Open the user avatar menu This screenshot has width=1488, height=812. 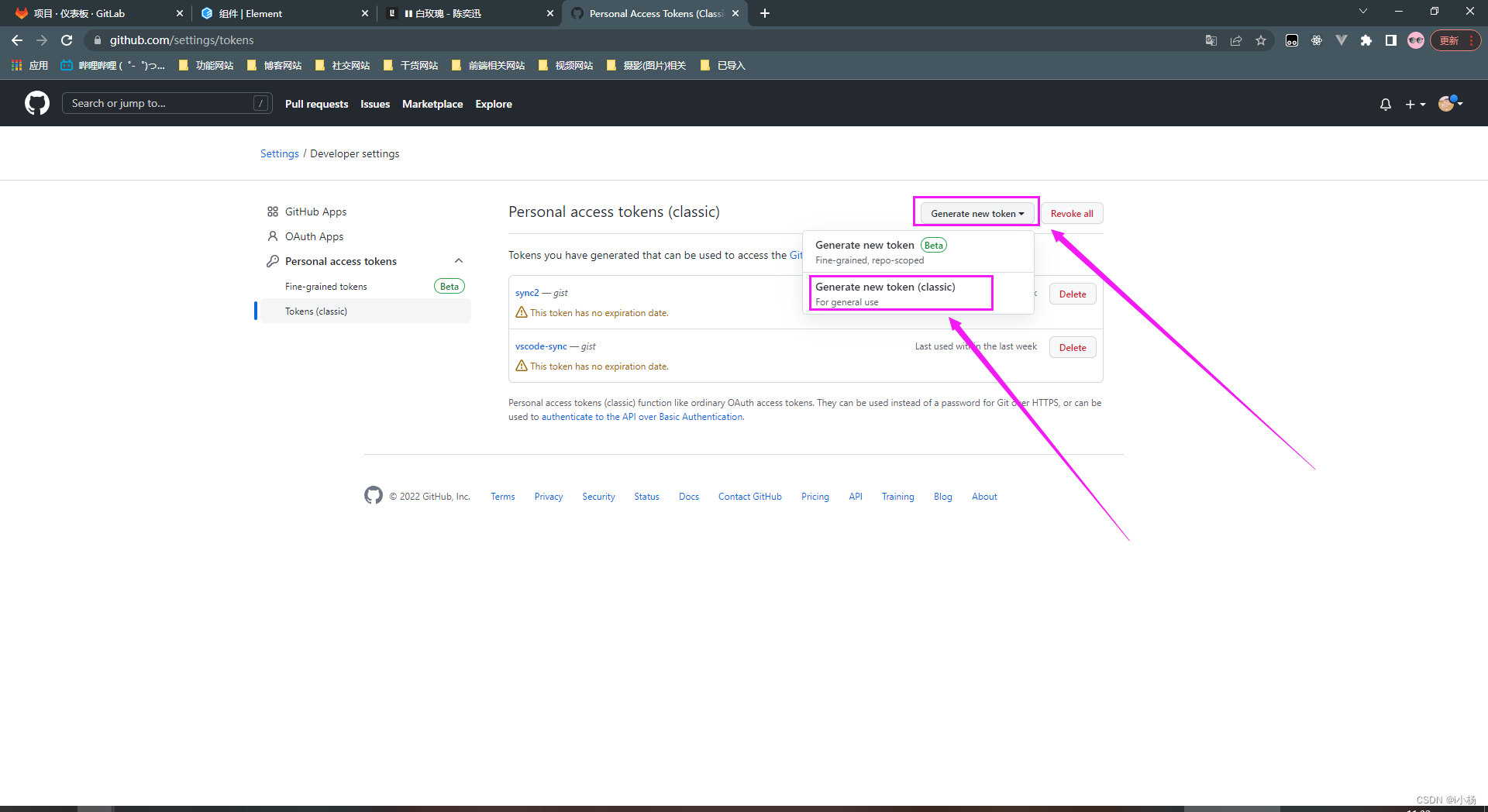tap(1450, 103)
